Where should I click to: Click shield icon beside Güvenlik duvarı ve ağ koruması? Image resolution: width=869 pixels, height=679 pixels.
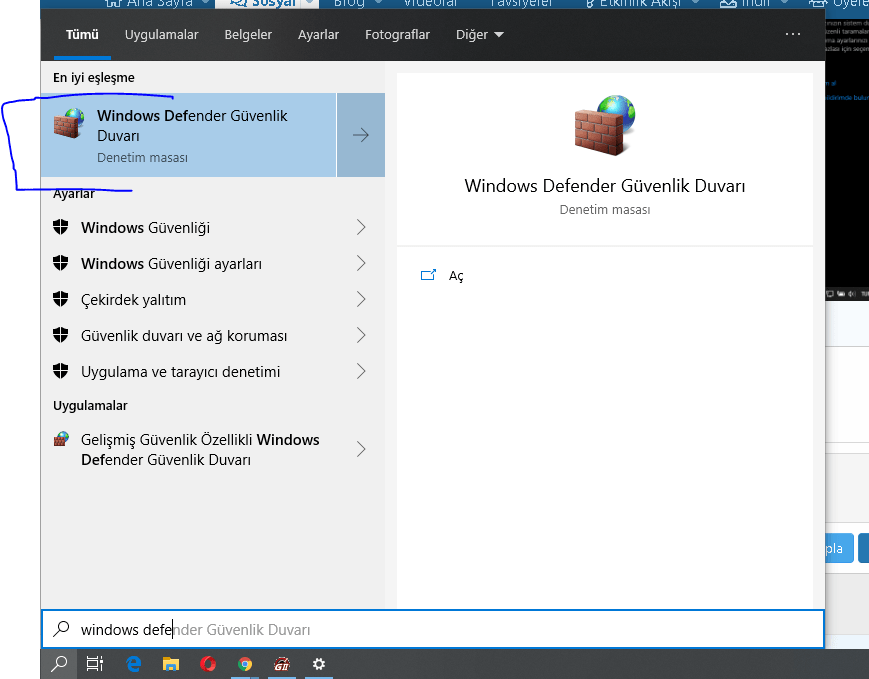tap(60, 335)
